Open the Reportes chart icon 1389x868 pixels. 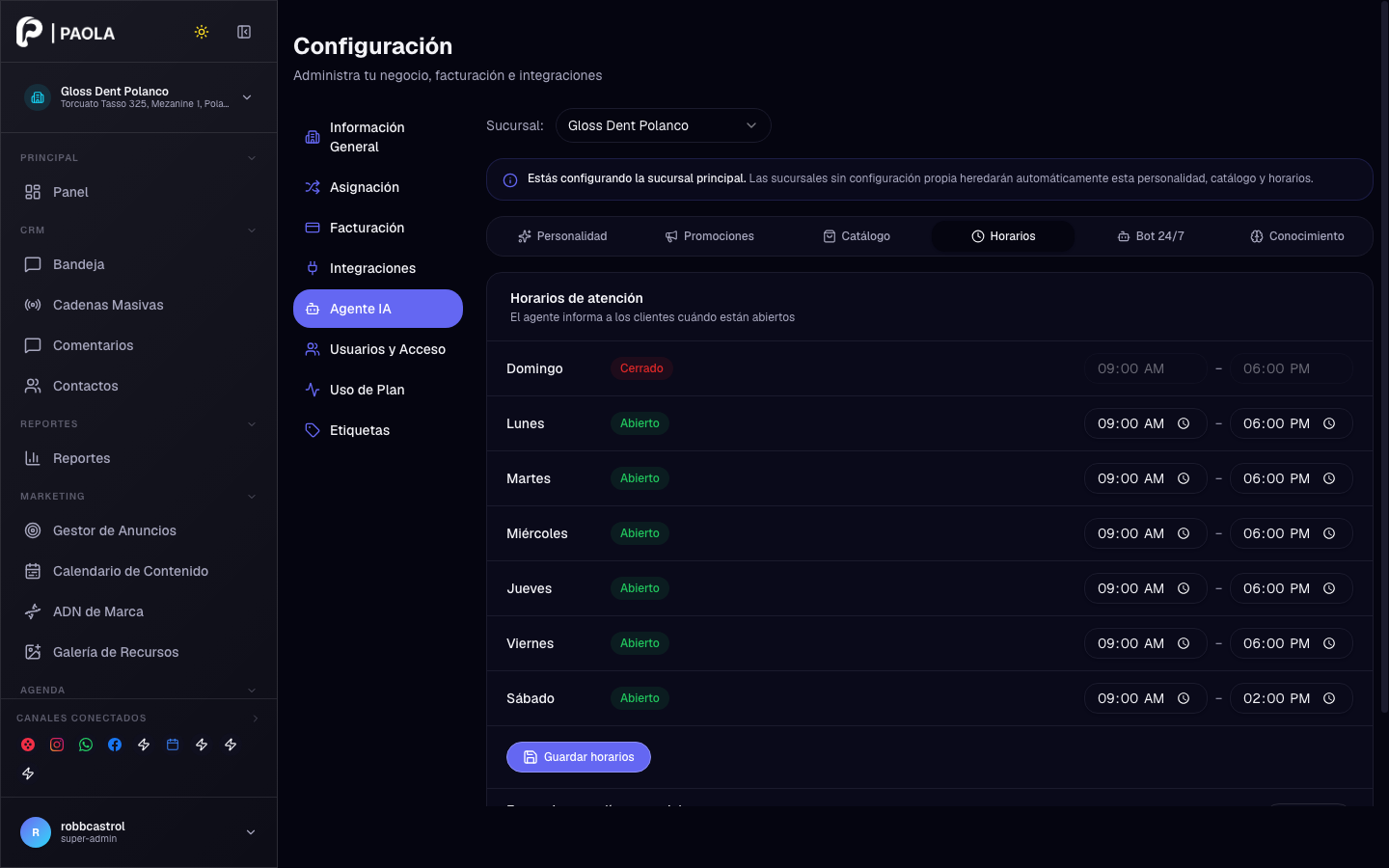[x=33, y=458]
